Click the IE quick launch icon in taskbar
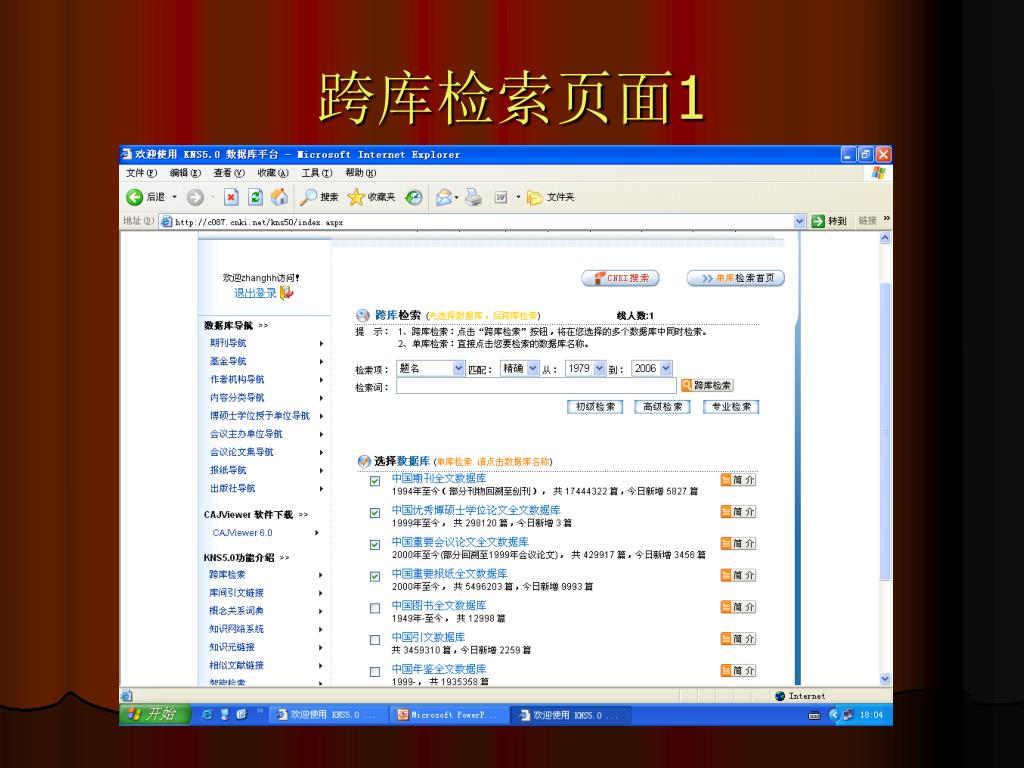Screen dimensions: 1024x768 point(207,714)
